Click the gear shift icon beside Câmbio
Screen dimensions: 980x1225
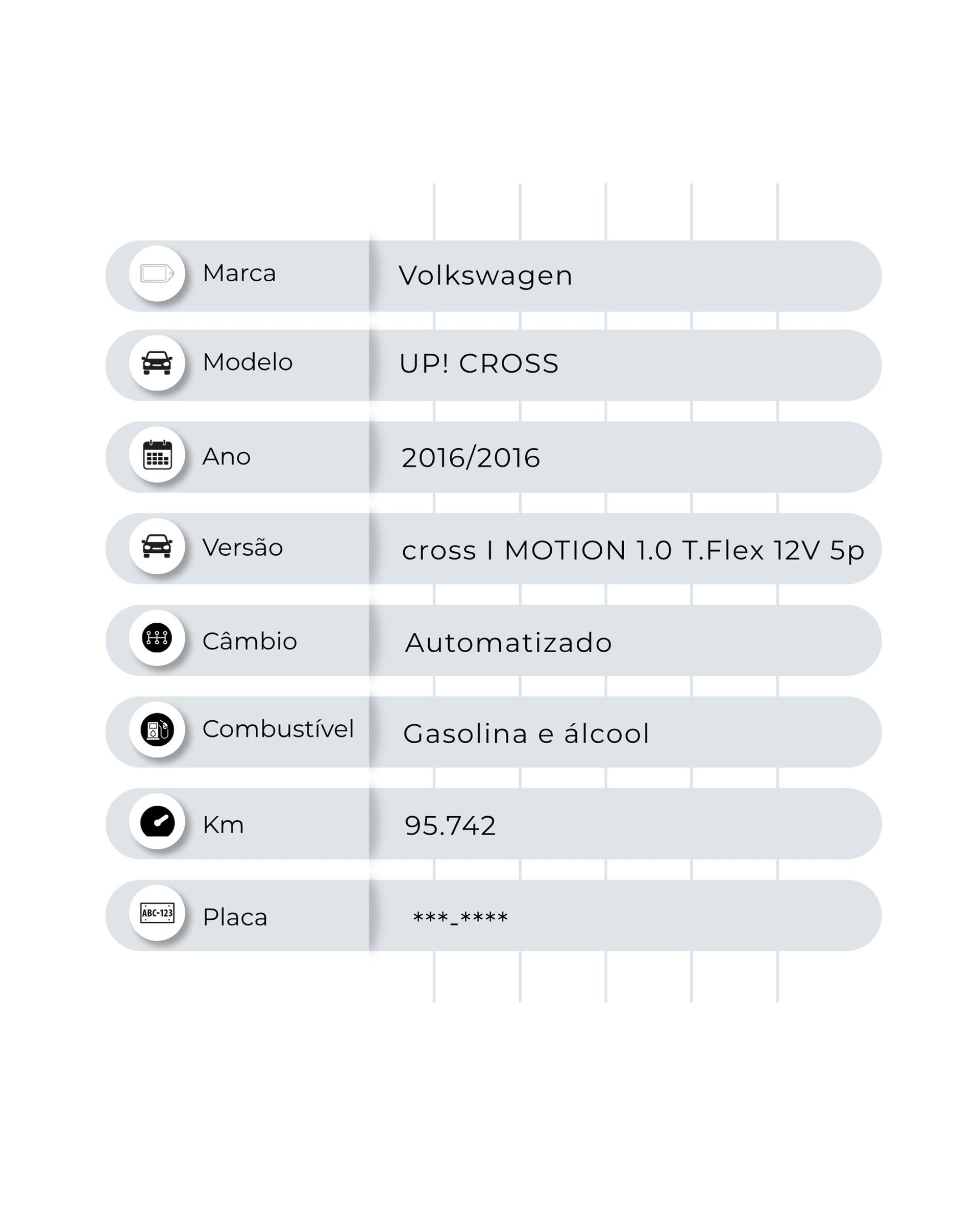point(157,638)
